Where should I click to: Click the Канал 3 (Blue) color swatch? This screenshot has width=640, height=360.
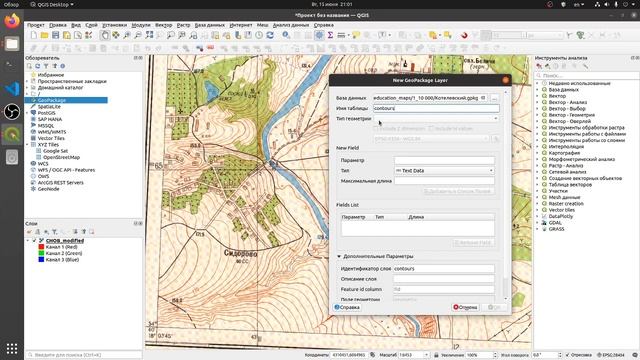pos(41,260)
